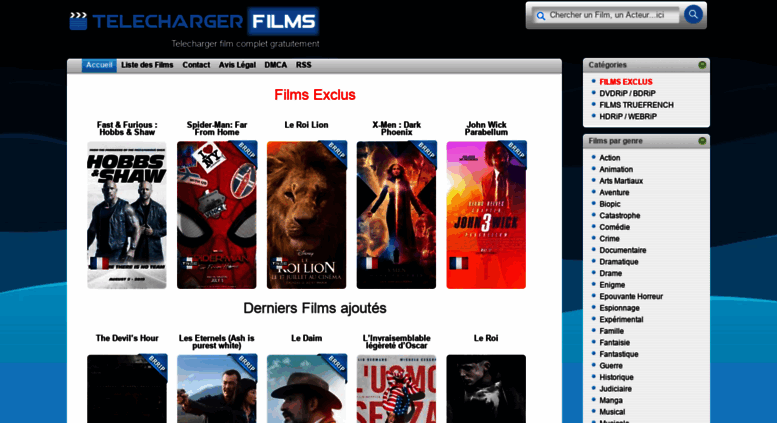This screenshot has height=423, width=777.
Task: Browse the Documentaire genre
Action: pyautogui.click(x=622, y=250)
